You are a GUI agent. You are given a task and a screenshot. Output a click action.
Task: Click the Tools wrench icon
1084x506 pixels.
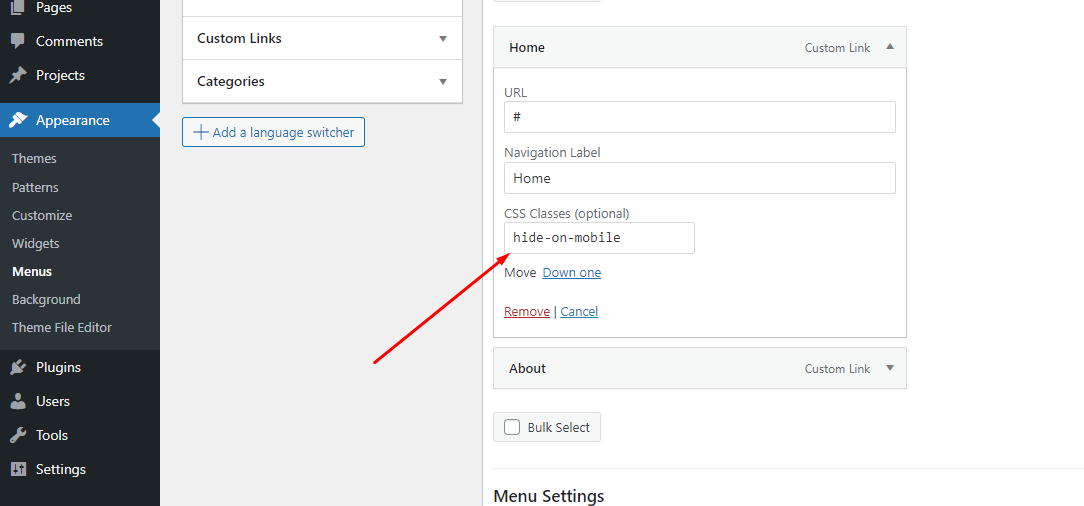18,435
